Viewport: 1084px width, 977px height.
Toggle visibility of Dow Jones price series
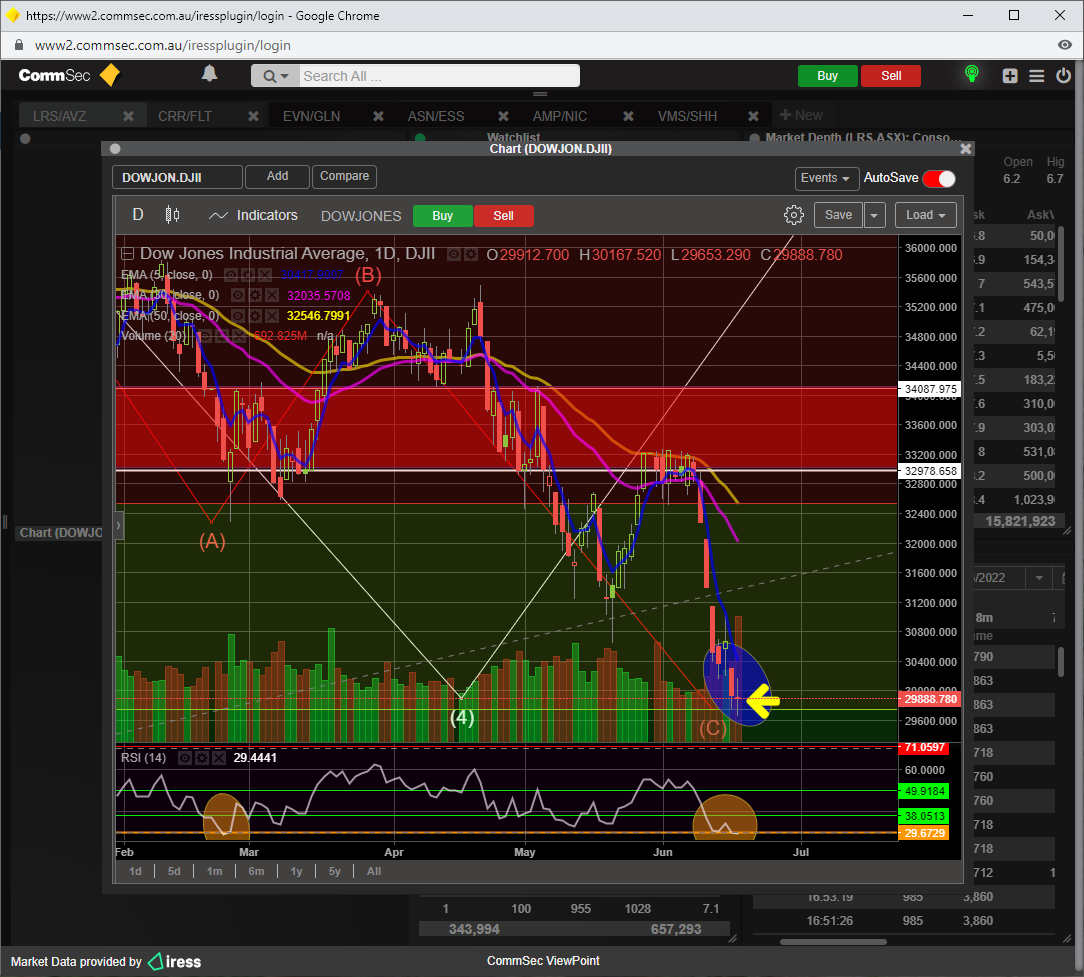[454, 254]
